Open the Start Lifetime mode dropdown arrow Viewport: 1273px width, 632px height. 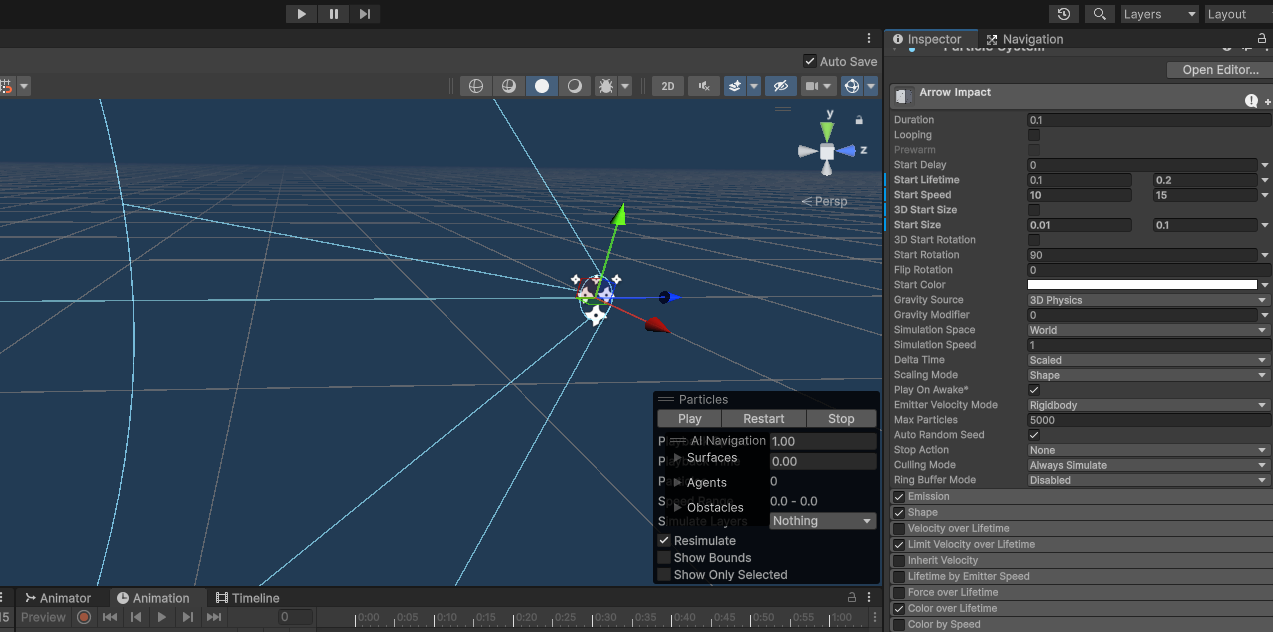click(x=1265, y=180)
